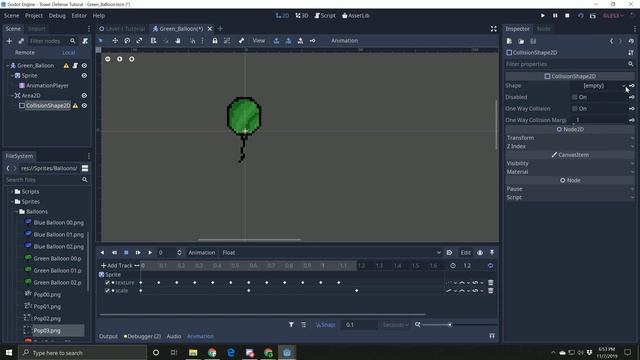The width and height of the screenshot is (640, 360).
Task: Uncheck the scale track enabled checkbox
Action: point(107,291)
